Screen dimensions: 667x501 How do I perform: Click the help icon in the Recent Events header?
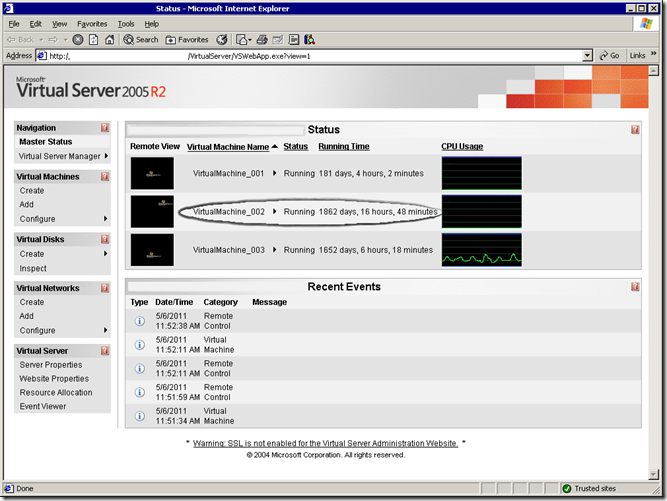(x=635, y=287)
